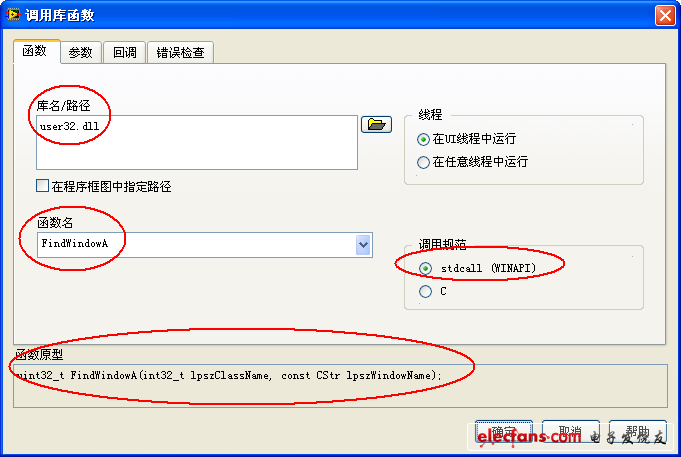Open the 错误检查 tab
The height and width of the screenshot is (457, 681).
pos(180,53)
